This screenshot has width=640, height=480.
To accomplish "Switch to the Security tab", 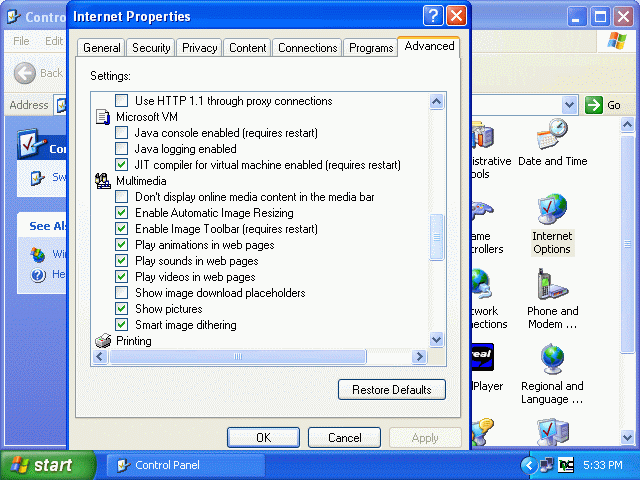I will 151,48.
